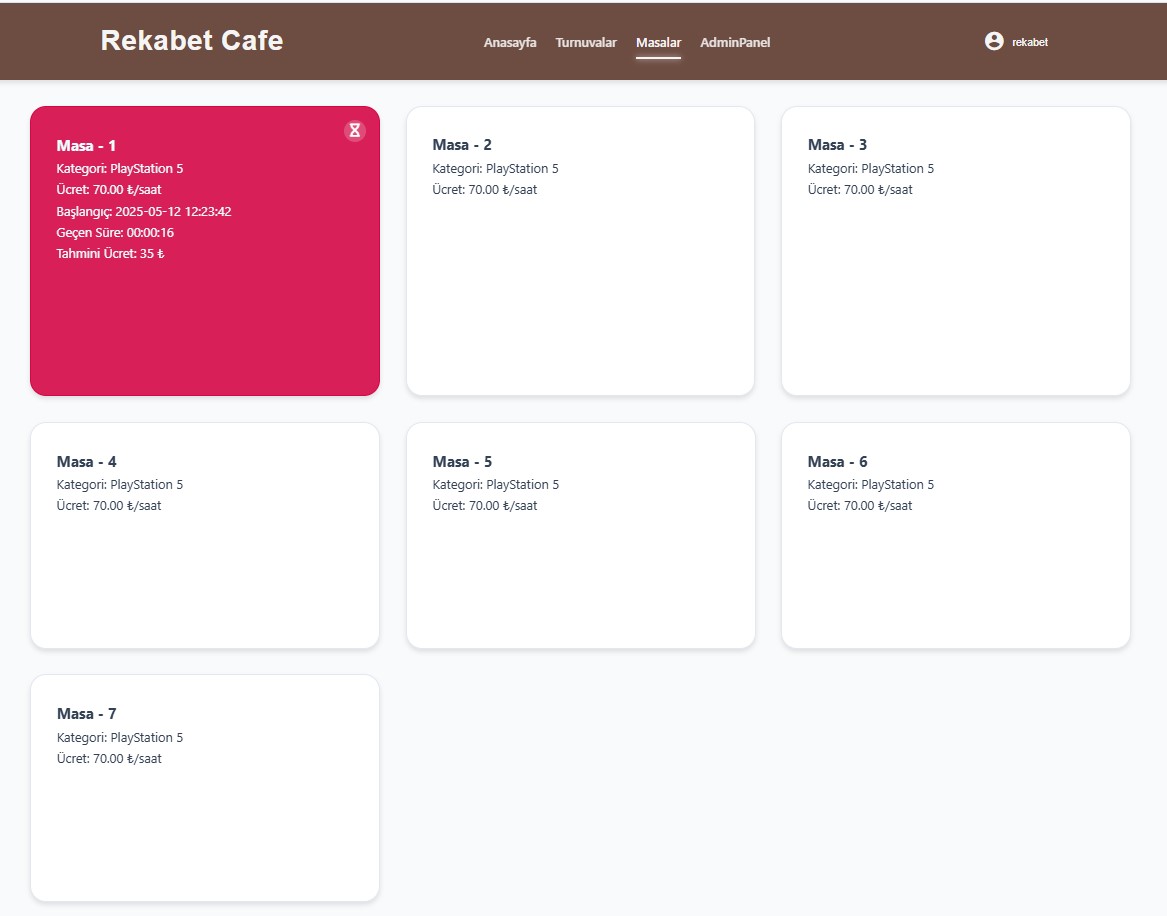The height and width of the screenshot is (916, 1167).
Task: Open the Masa - 6 table card
Action: pos(956,535)
